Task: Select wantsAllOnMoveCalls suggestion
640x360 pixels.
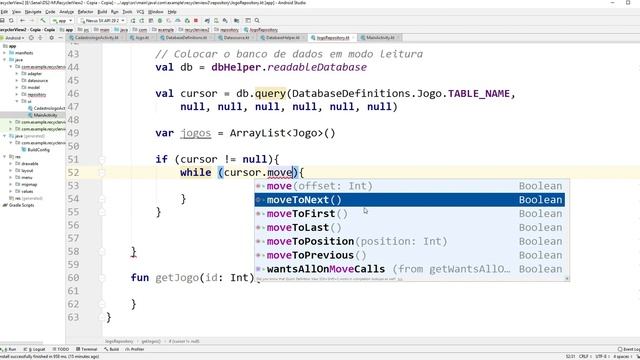Action: tap(410, 269)
